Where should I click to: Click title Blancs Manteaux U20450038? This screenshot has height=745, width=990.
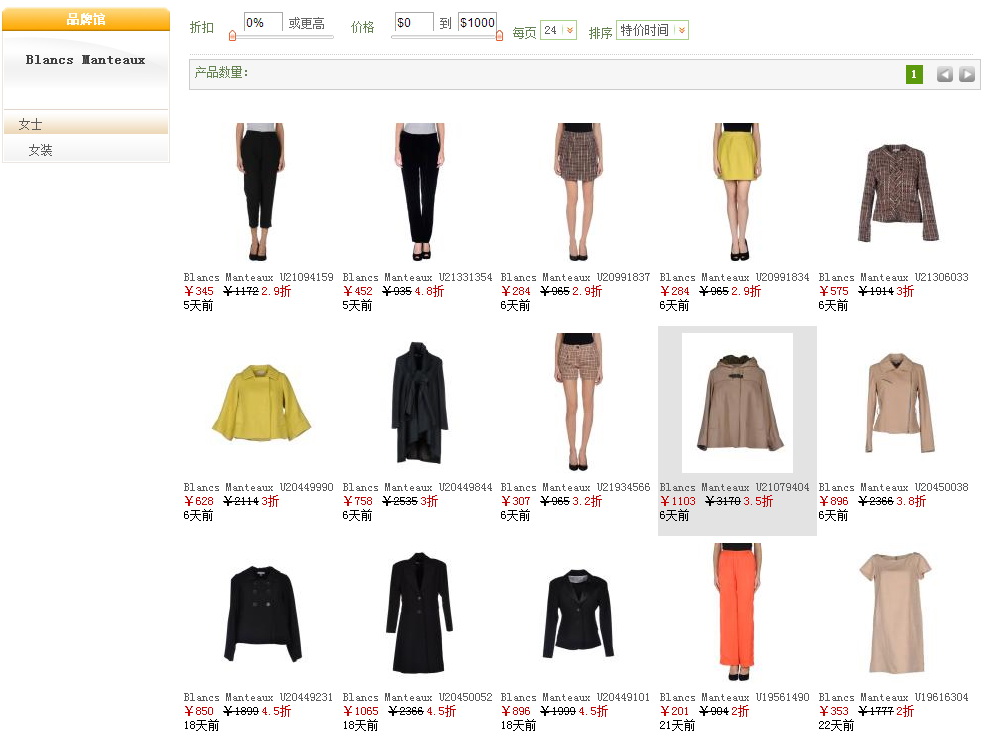893,487
